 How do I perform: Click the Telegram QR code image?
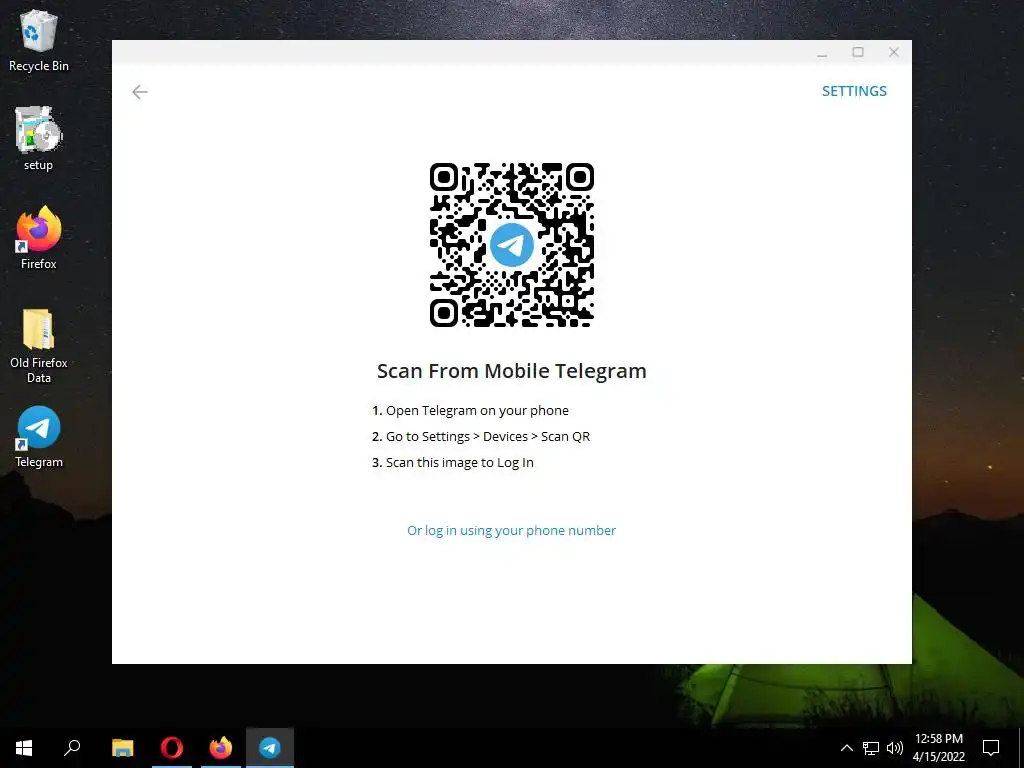[x=511, y=245]
